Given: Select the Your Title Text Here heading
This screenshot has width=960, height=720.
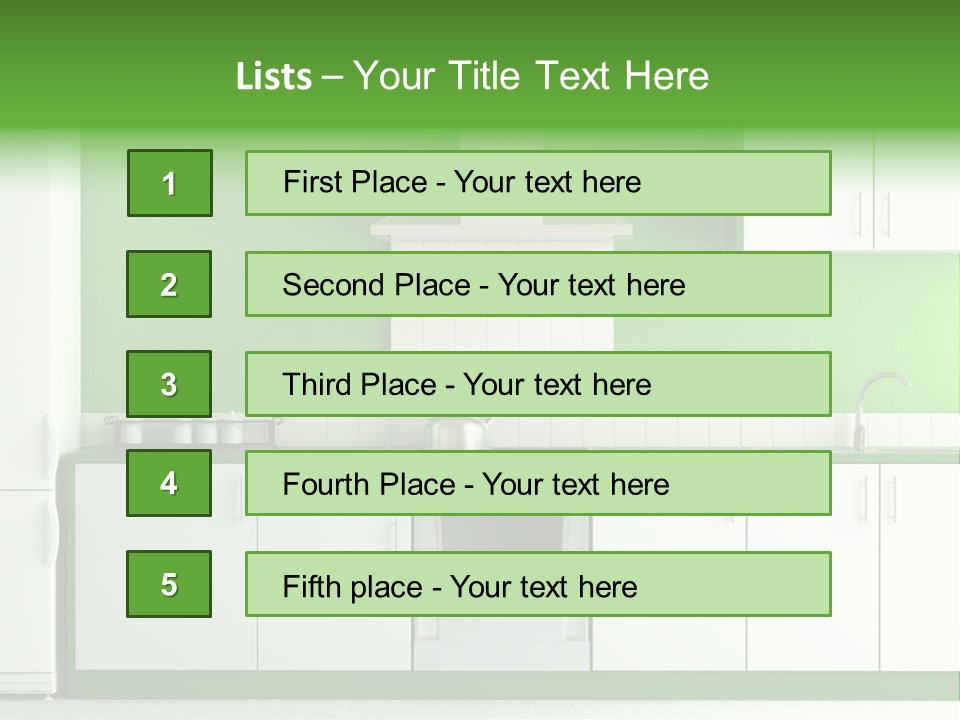Looking at the screenshot, I should coord(531,76).
